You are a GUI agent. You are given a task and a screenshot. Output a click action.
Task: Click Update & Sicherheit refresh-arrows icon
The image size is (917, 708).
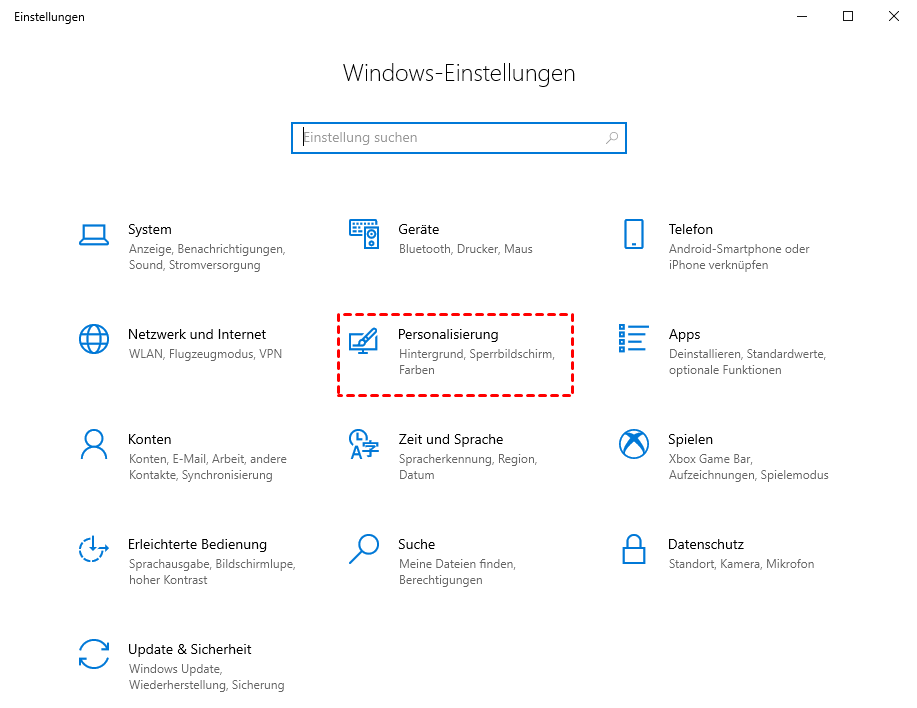pos(93,654)
